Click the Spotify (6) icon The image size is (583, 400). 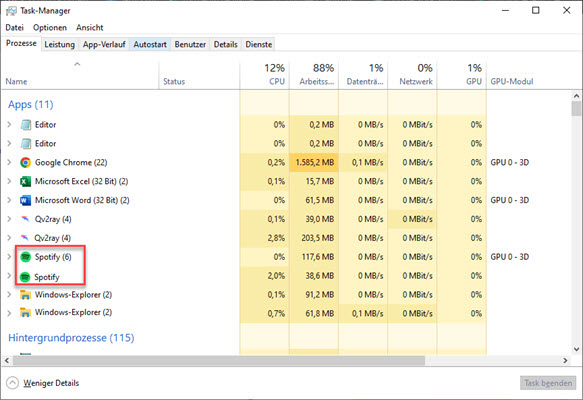point(25,257)
